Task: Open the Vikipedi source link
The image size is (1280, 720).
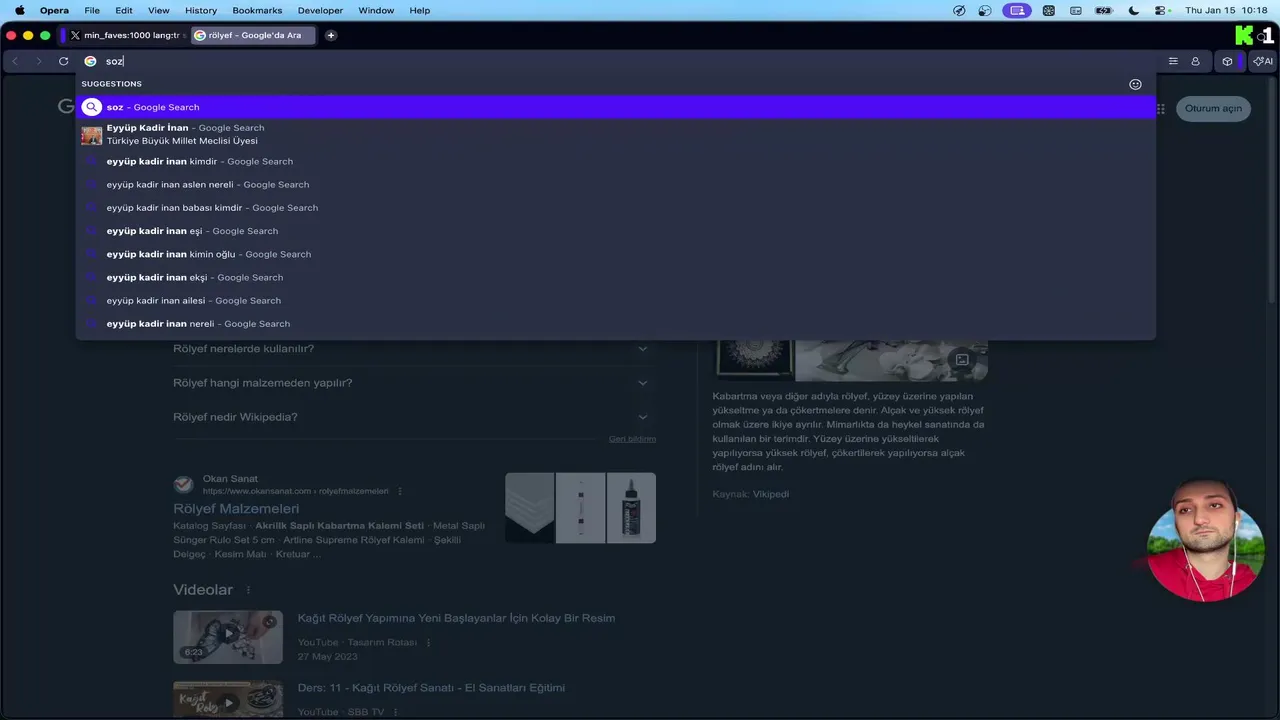Action: click(770, 494)
